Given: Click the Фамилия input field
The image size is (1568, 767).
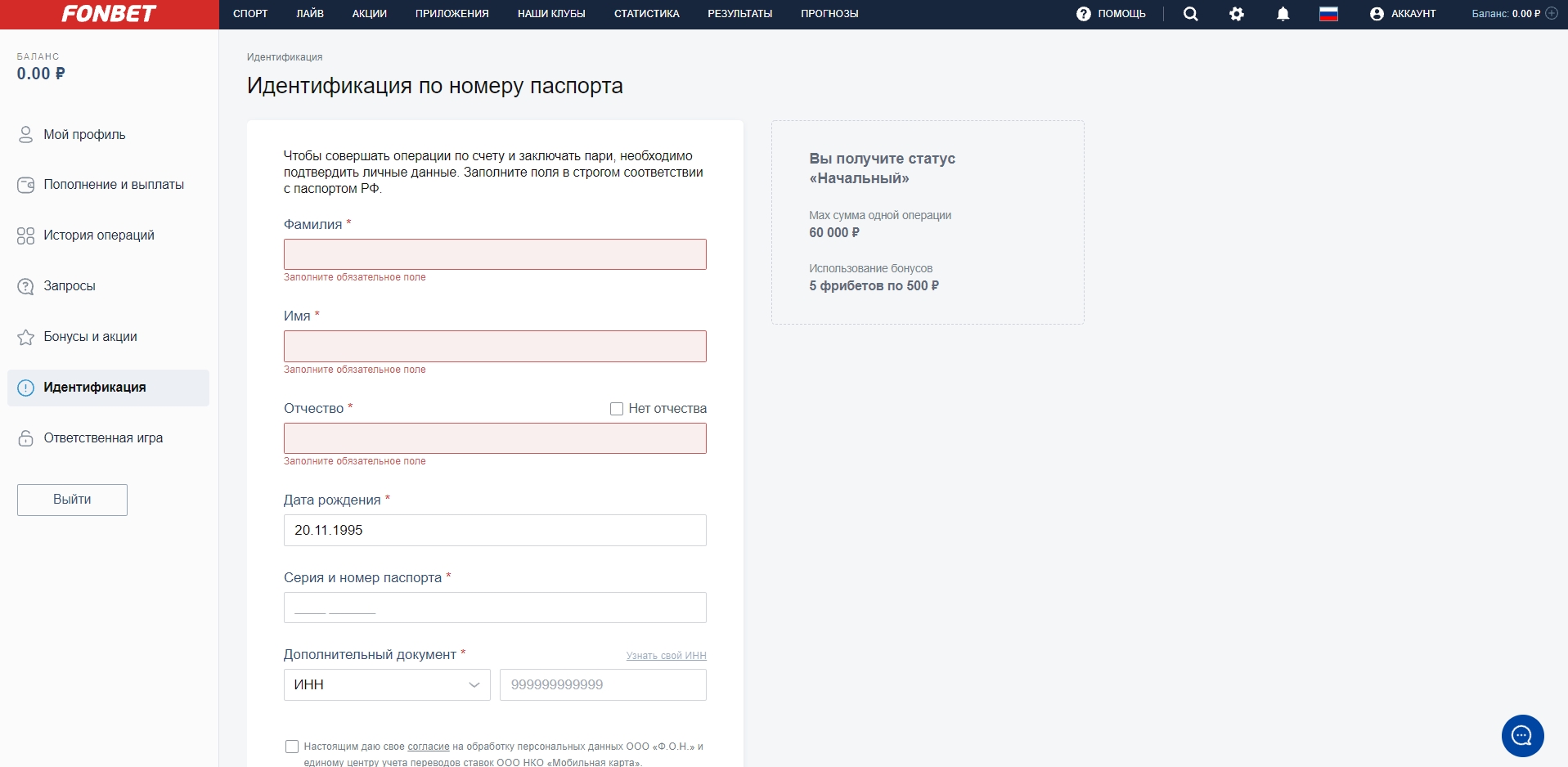Looking at the screenshot, I should [495, 254].
